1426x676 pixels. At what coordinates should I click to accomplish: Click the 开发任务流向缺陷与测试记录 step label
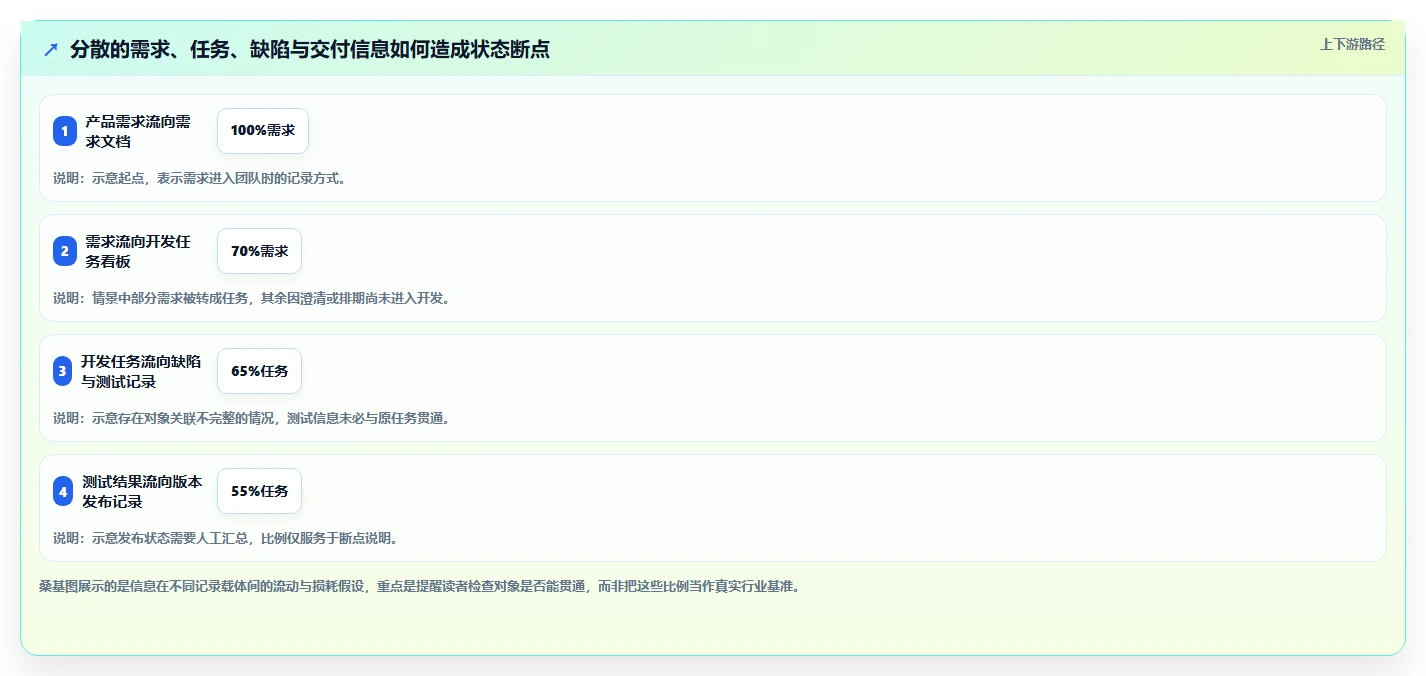141,371
